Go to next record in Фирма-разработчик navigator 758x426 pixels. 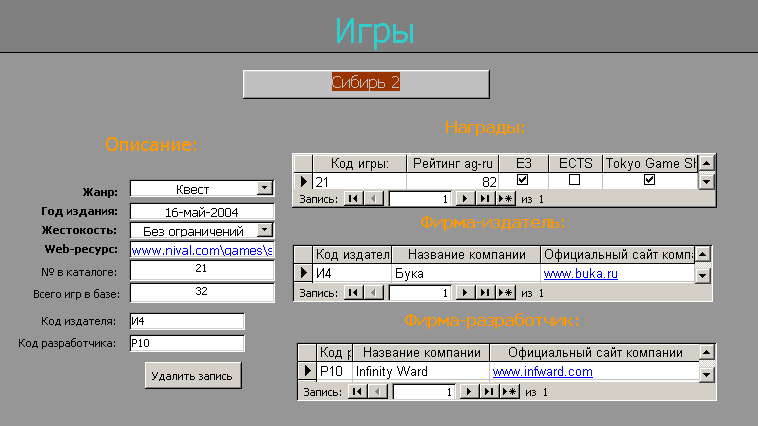click(469, 392)
